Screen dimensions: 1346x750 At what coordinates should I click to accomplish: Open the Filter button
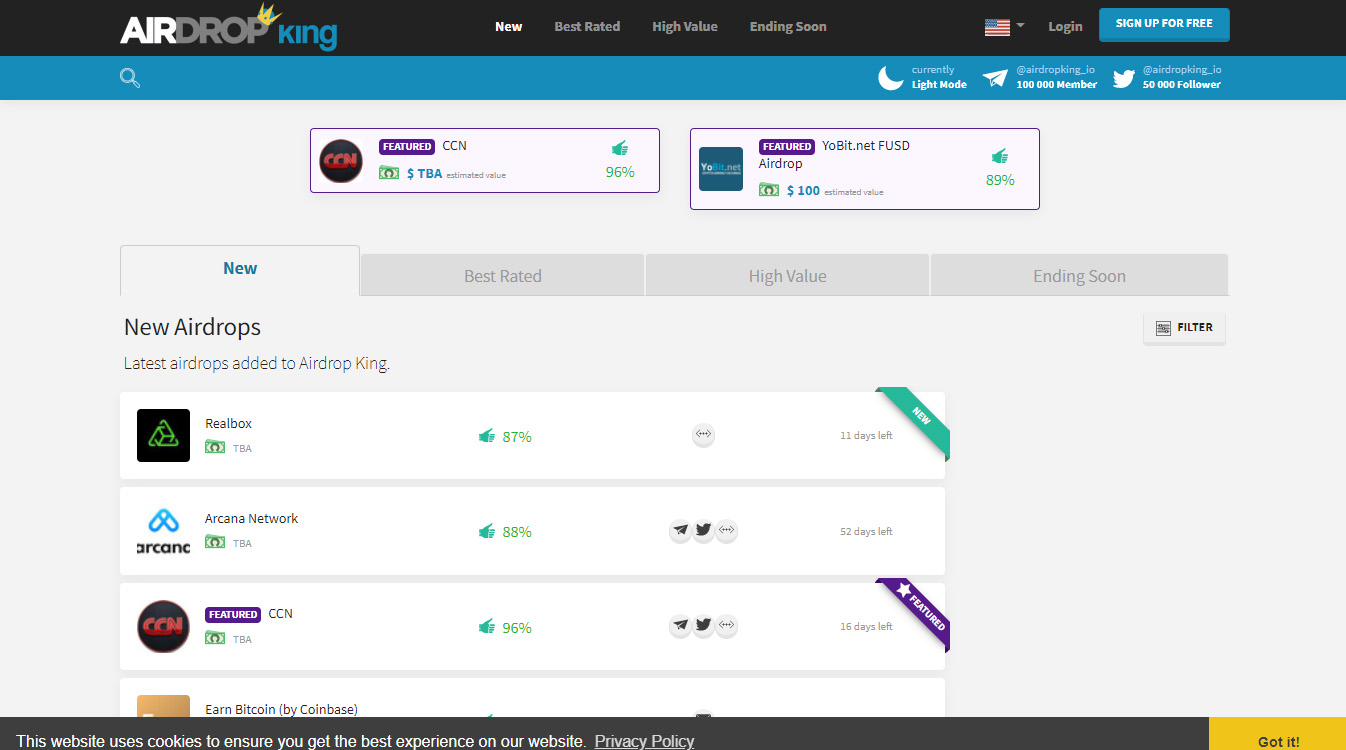pyautogui.click(x=1184, y=328)
